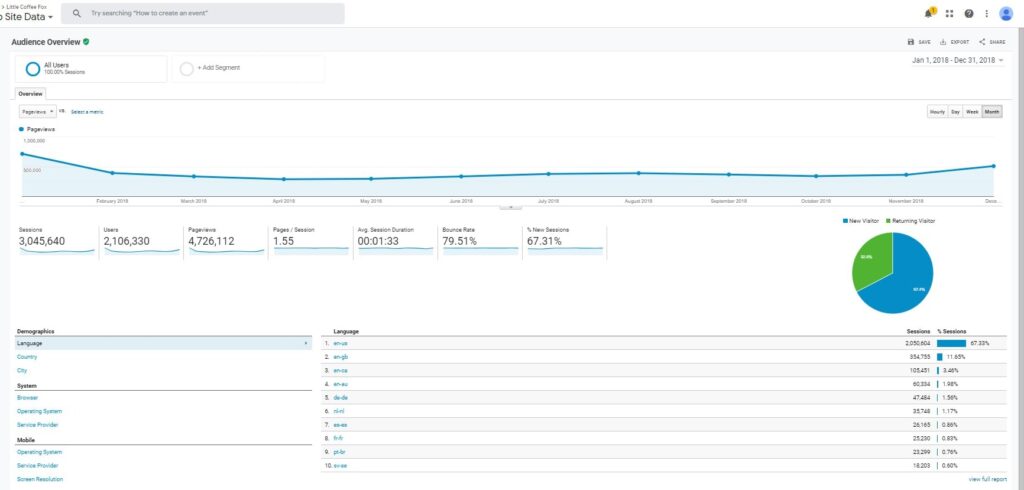Open the Pageviews metric dropdown
This screenshot has width=1024, height=490.
point(37,112)
